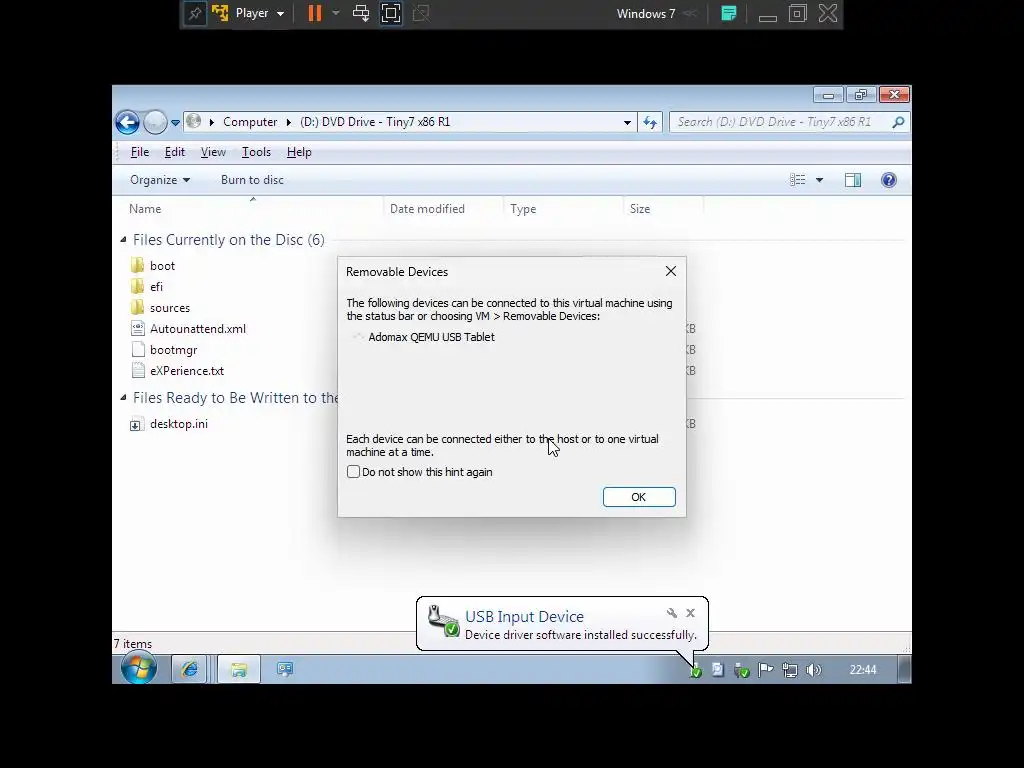
Task: Open the Windows Start menu
Action: click(x=138, y=669)
